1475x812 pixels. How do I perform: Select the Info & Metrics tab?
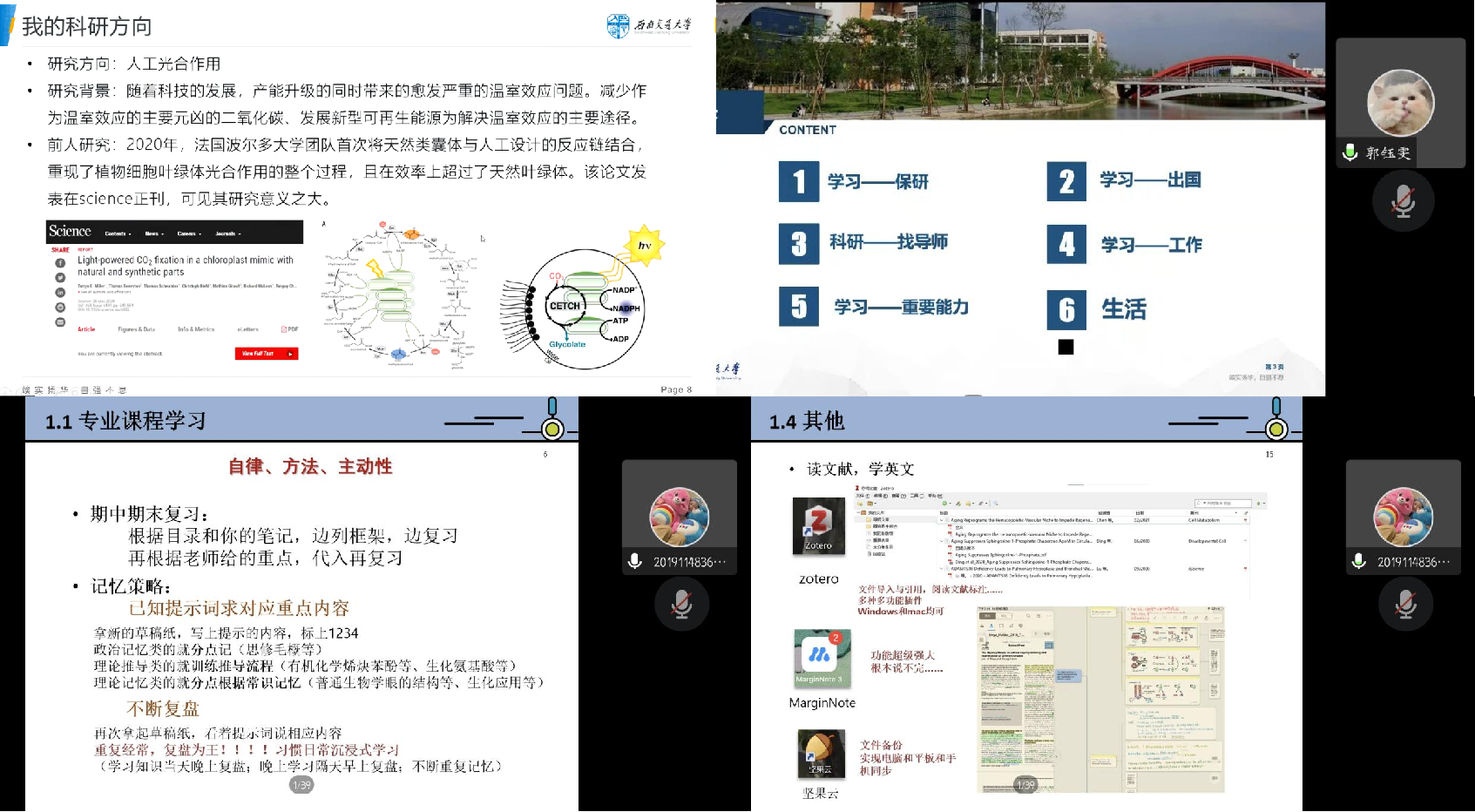(x=196, y=329)
